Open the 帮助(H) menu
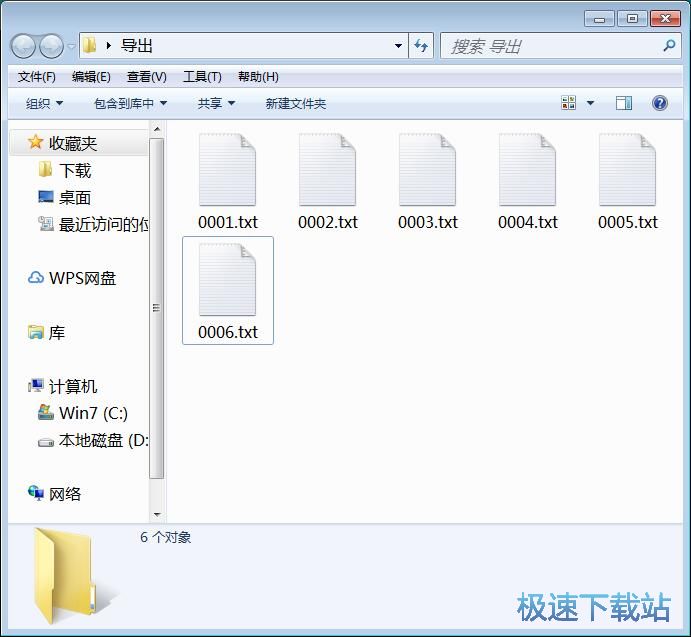 (x=258, y=77)
